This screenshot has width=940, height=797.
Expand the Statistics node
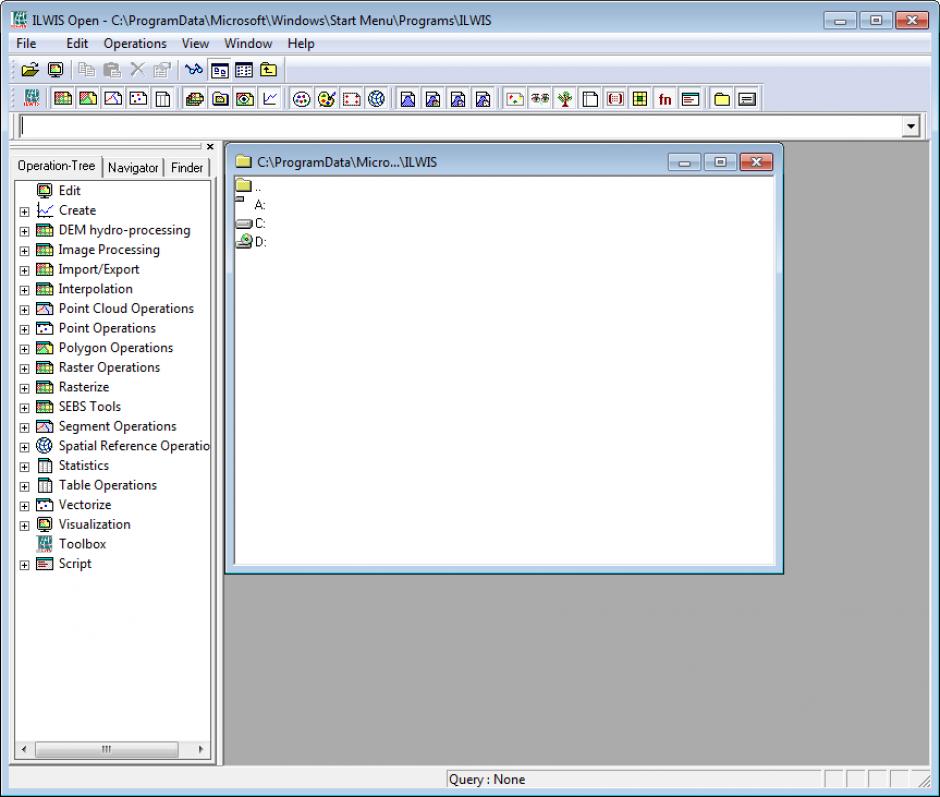point(25,467)
